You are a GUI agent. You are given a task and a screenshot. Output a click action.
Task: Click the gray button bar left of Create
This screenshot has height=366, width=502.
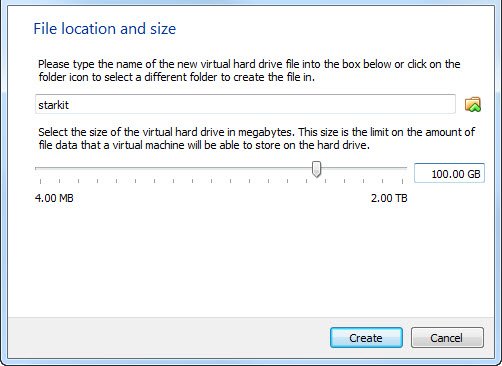pos(168,338)
